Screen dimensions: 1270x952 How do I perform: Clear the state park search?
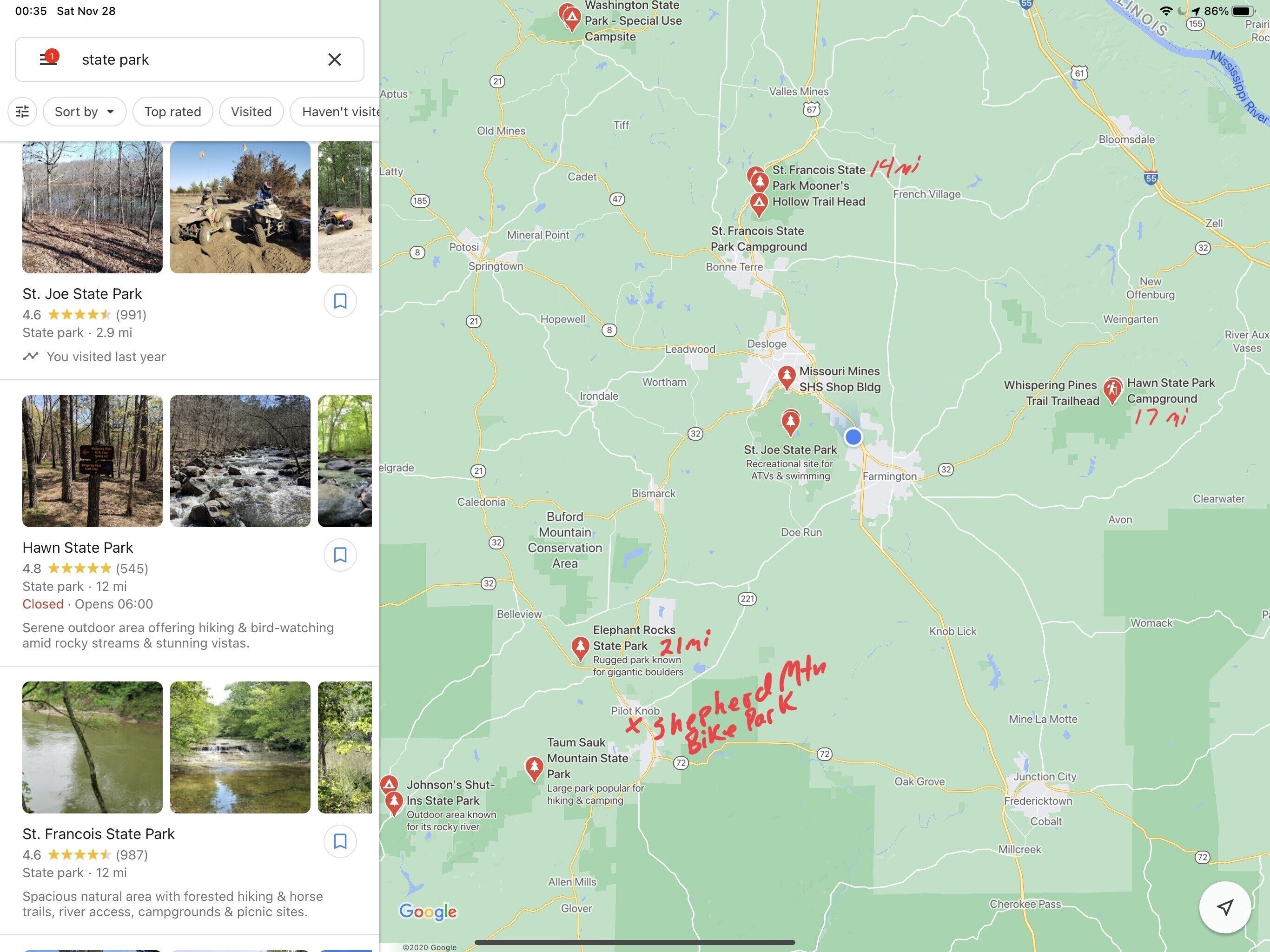(x=335, y=59)
